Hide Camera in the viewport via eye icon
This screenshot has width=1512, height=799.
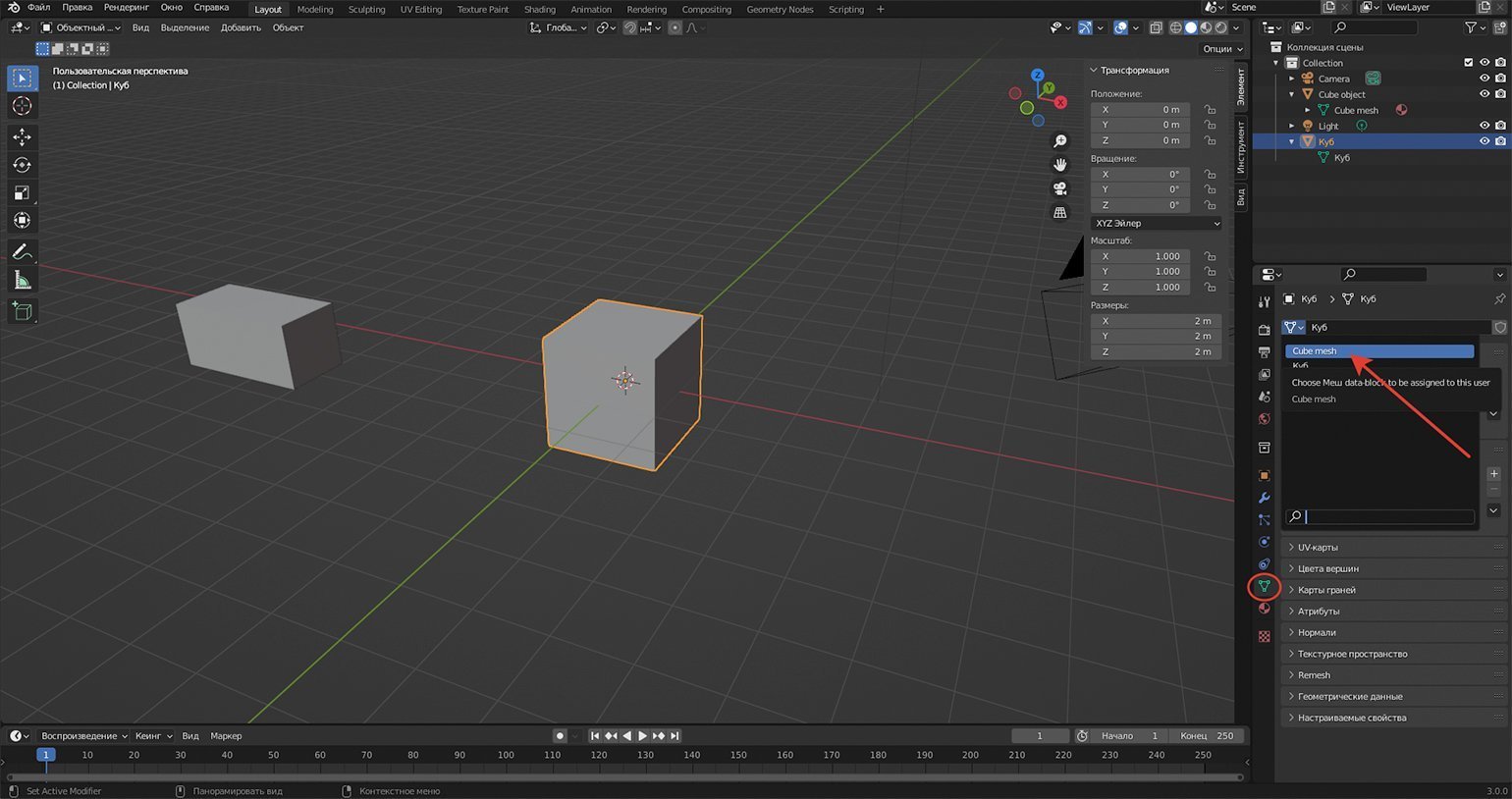coord(1485,79)
